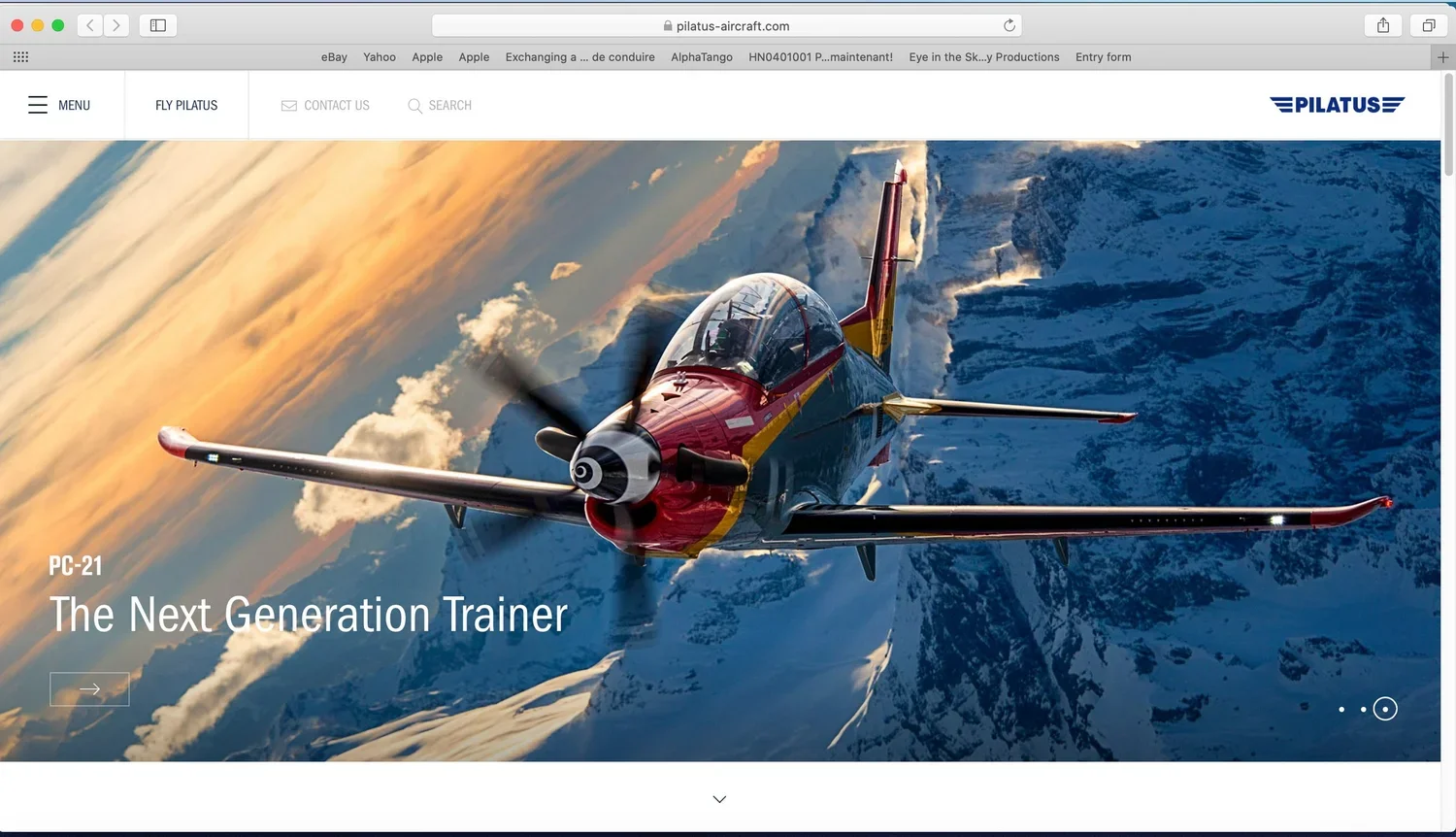1456x837 pixels.
Task: Open the favorites grid icon
Action: (x=20, y=57)
